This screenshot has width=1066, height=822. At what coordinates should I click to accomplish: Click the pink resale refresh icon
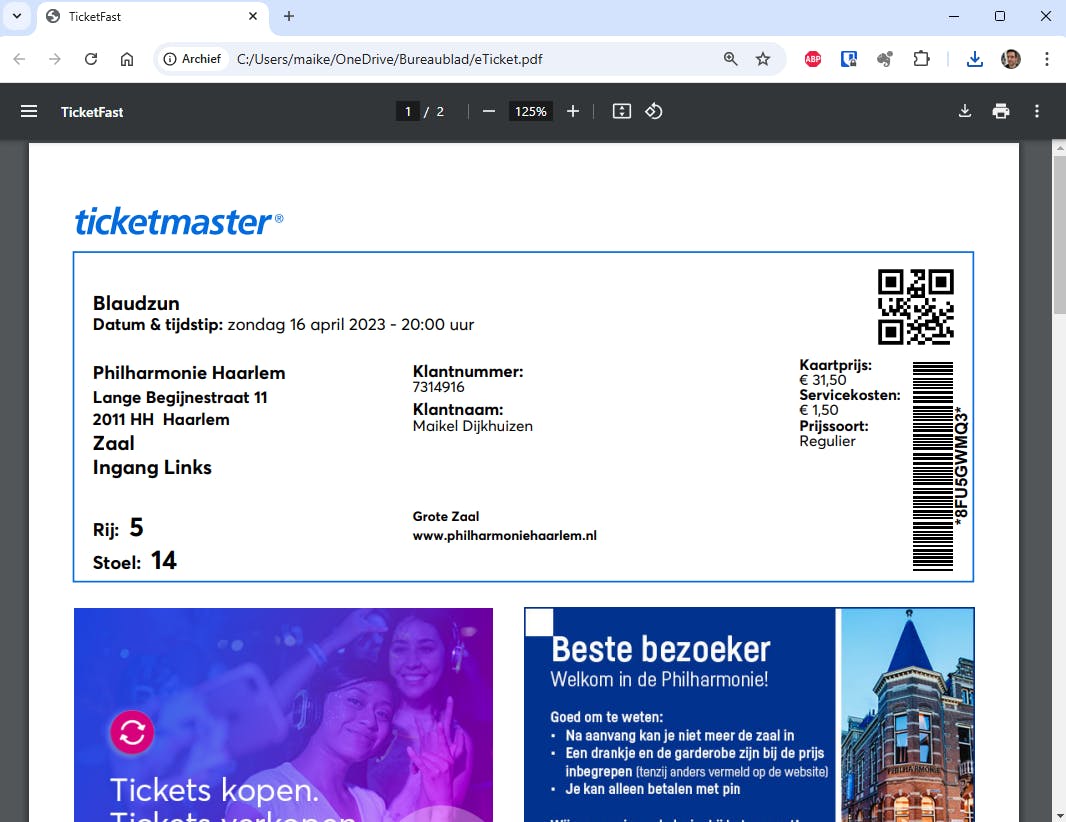point(132,732)
